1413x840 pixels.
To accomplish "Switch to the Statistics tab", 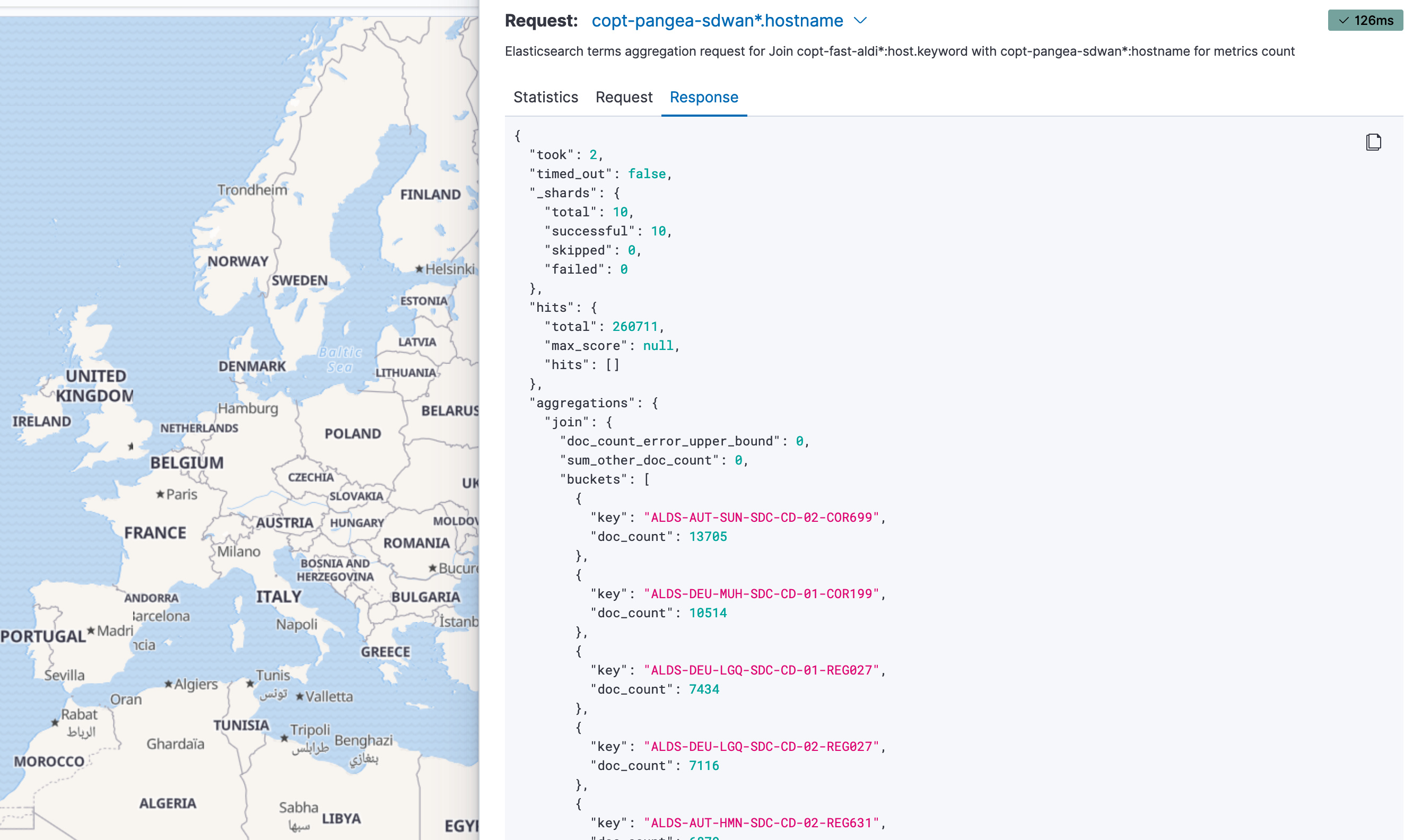I will (545, 98).
